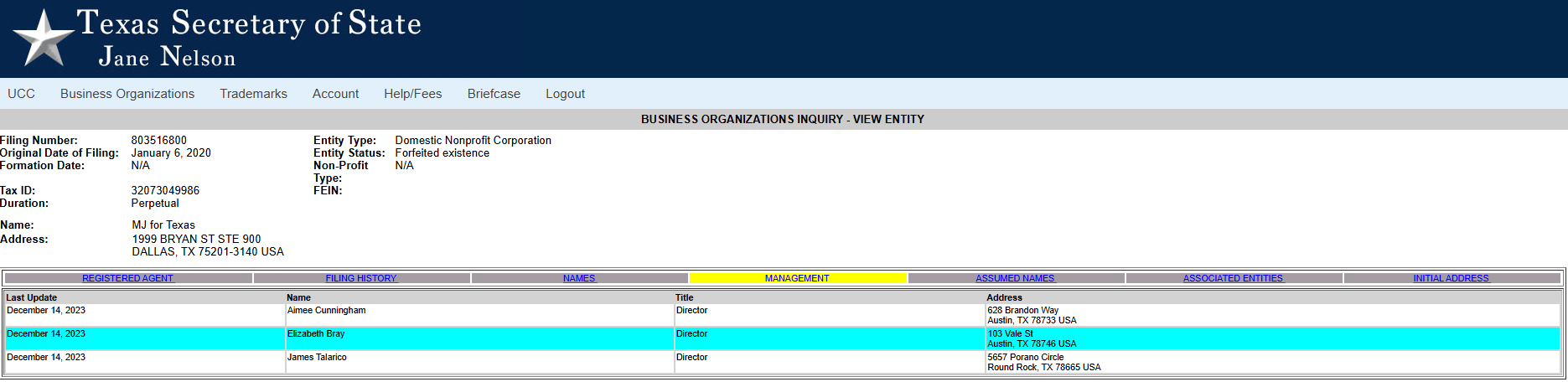
Task: Click Logout in navigation bar
Action: click(x=565, y=94)
